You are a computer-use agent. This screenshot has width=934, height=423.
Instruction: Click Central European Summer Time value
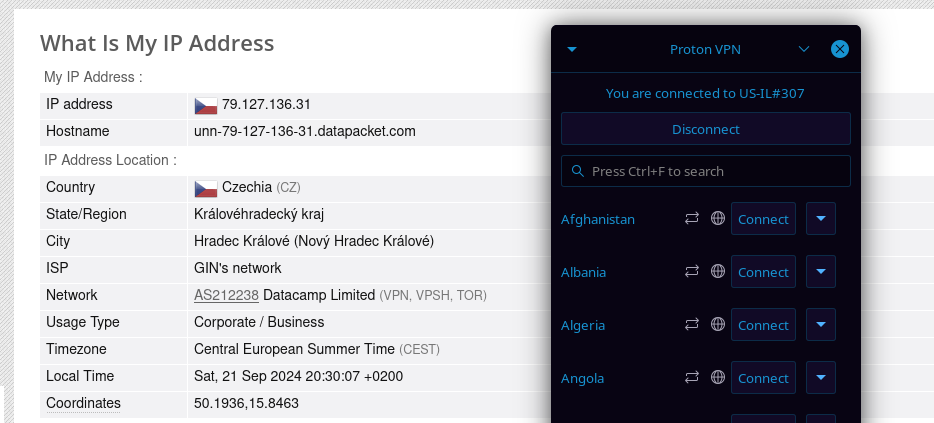click(294, 349)
